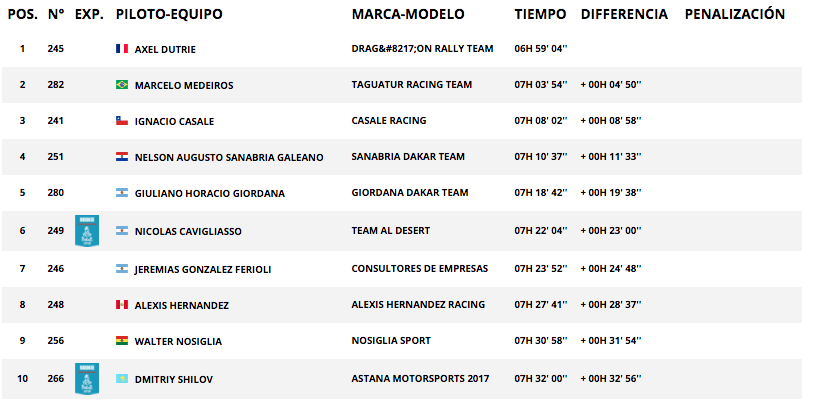
Task: Open Ignacio Casale's entry
Action: (174, 121)
